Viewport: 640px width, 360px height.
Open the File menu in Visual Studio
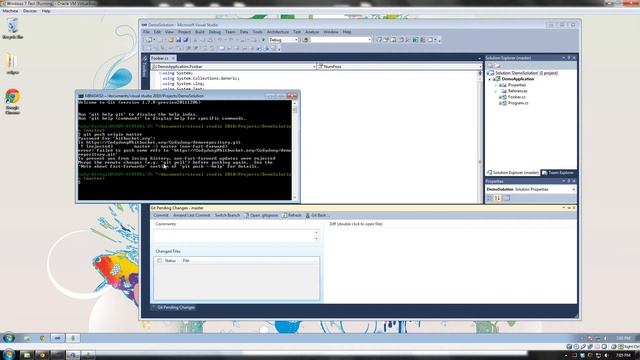[x=146, y=32]
